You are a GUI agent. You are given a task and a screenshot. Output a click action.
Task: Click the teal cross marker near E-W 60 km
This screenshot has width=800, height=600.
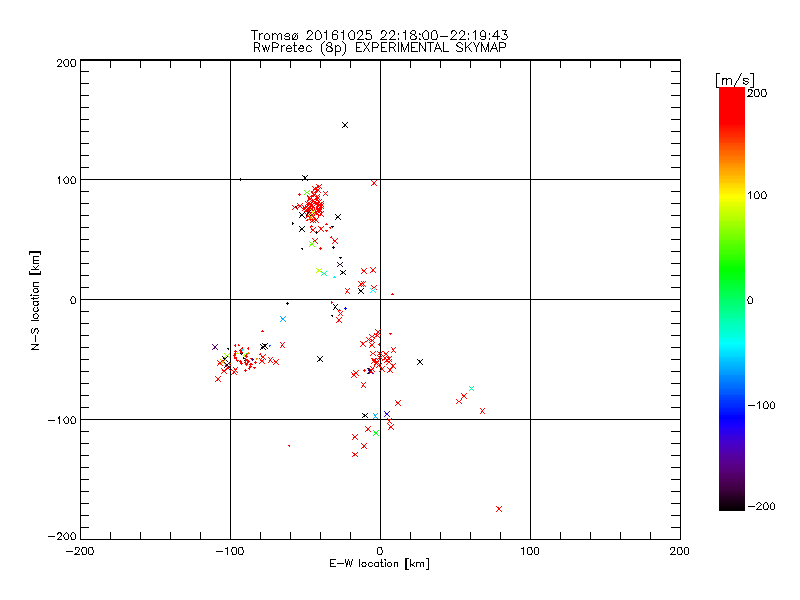(x=471, y=389)
